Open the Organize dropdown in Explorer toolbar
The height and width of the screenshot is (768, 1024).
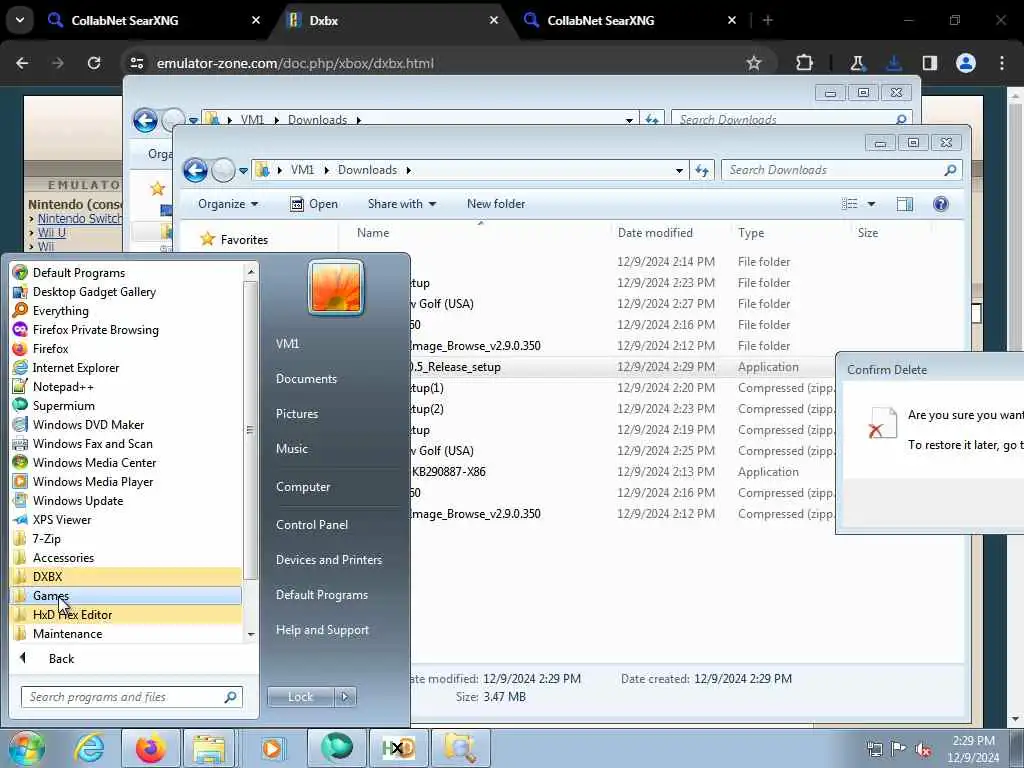coord(228,204)
